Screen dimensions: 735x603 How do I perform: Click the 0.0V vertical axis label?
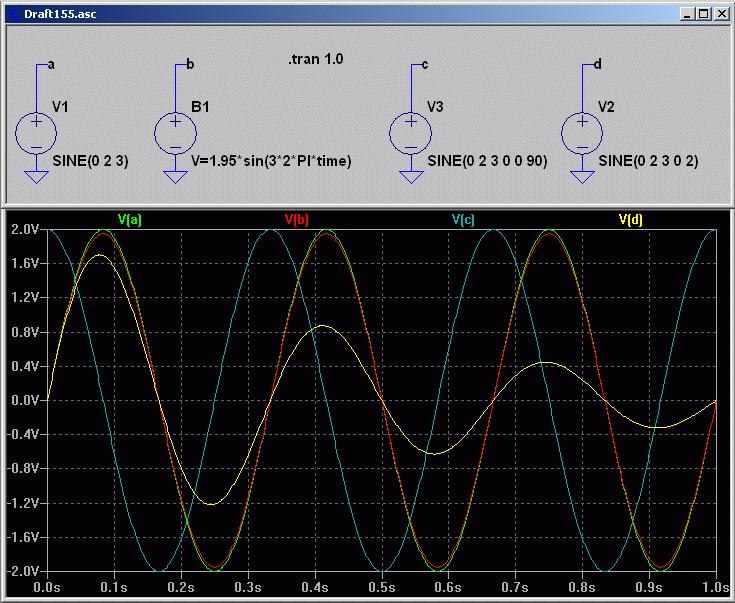24,400
